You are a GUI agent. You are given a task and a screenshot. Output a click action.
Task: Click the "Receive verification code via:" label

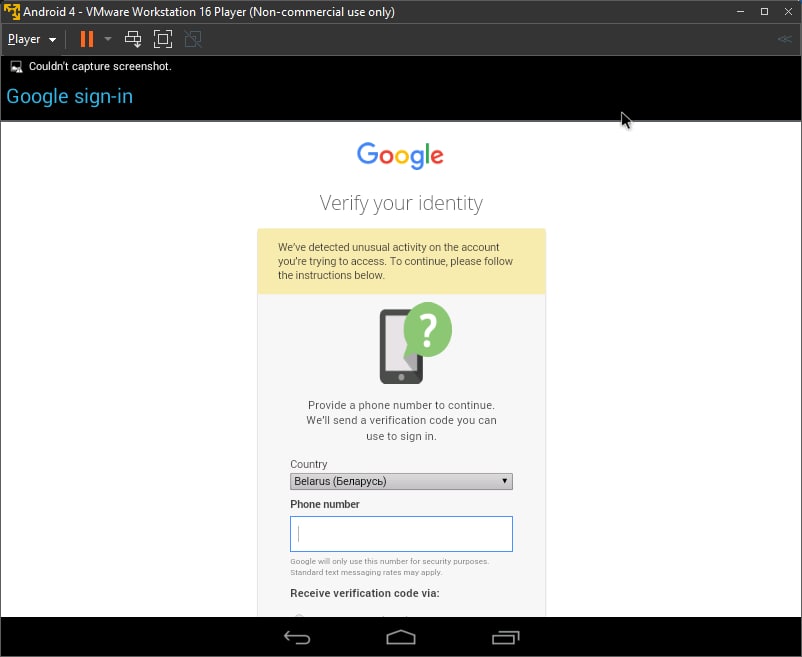pyautogui.click(x=365, y=593)
